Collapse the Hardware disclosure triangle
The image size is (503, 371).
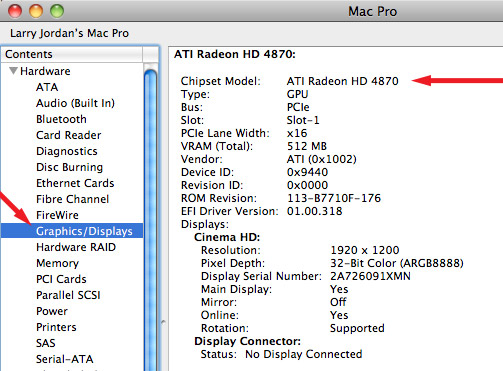click(13, 71)
